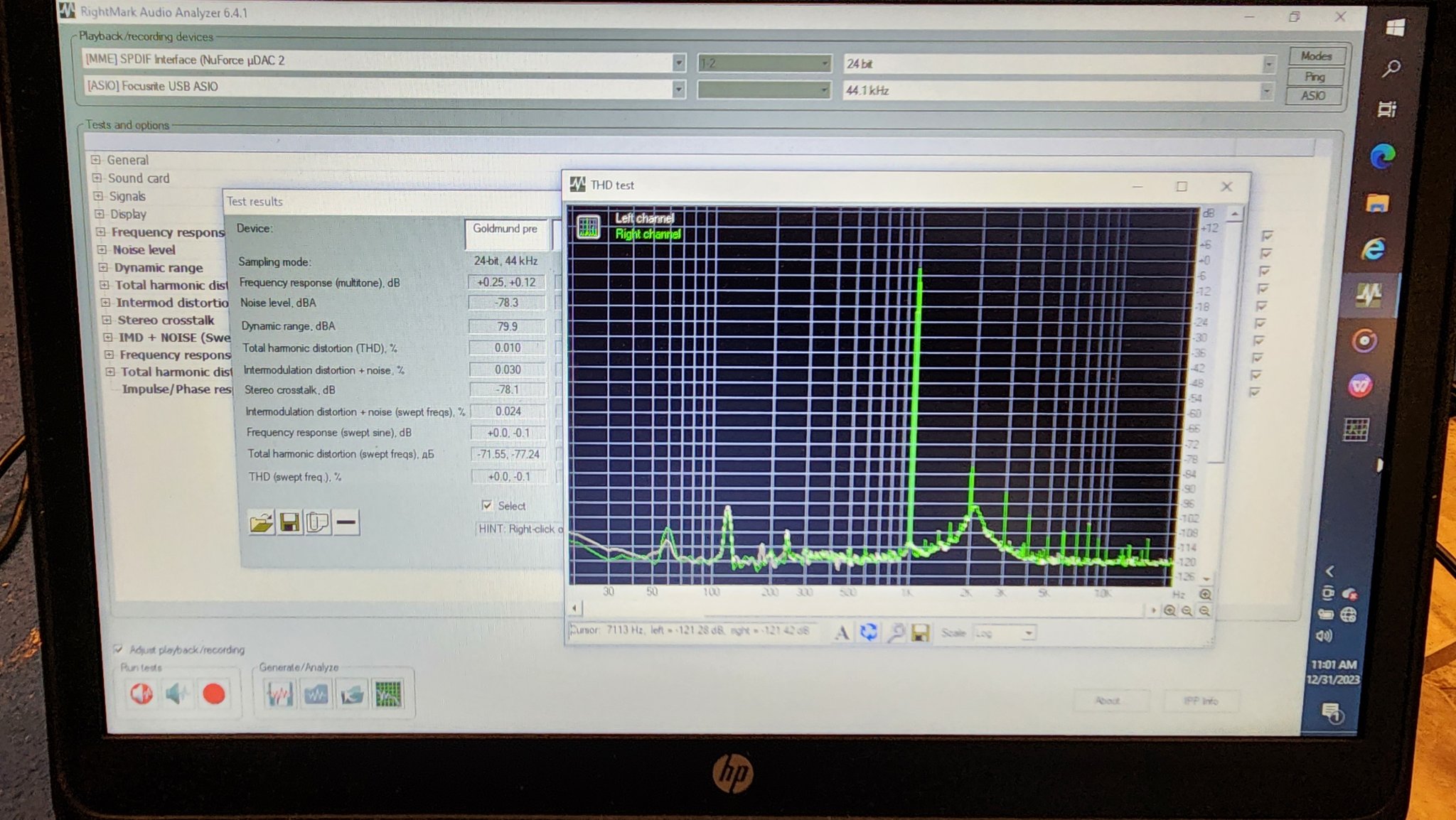Start recording-only test with red circle
This screenshot has height=820, width=1456.
(213, 694)
